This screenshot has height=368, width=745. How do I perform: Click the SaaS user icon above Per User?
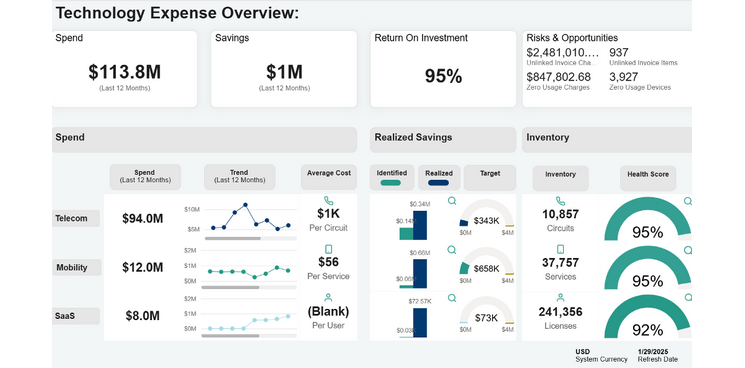328,298
